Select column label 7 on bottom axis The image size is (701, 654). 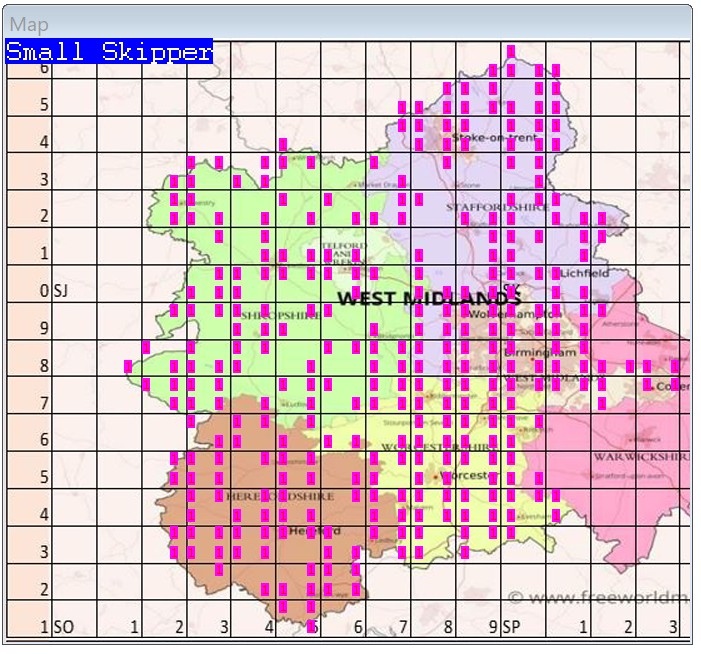402,627
